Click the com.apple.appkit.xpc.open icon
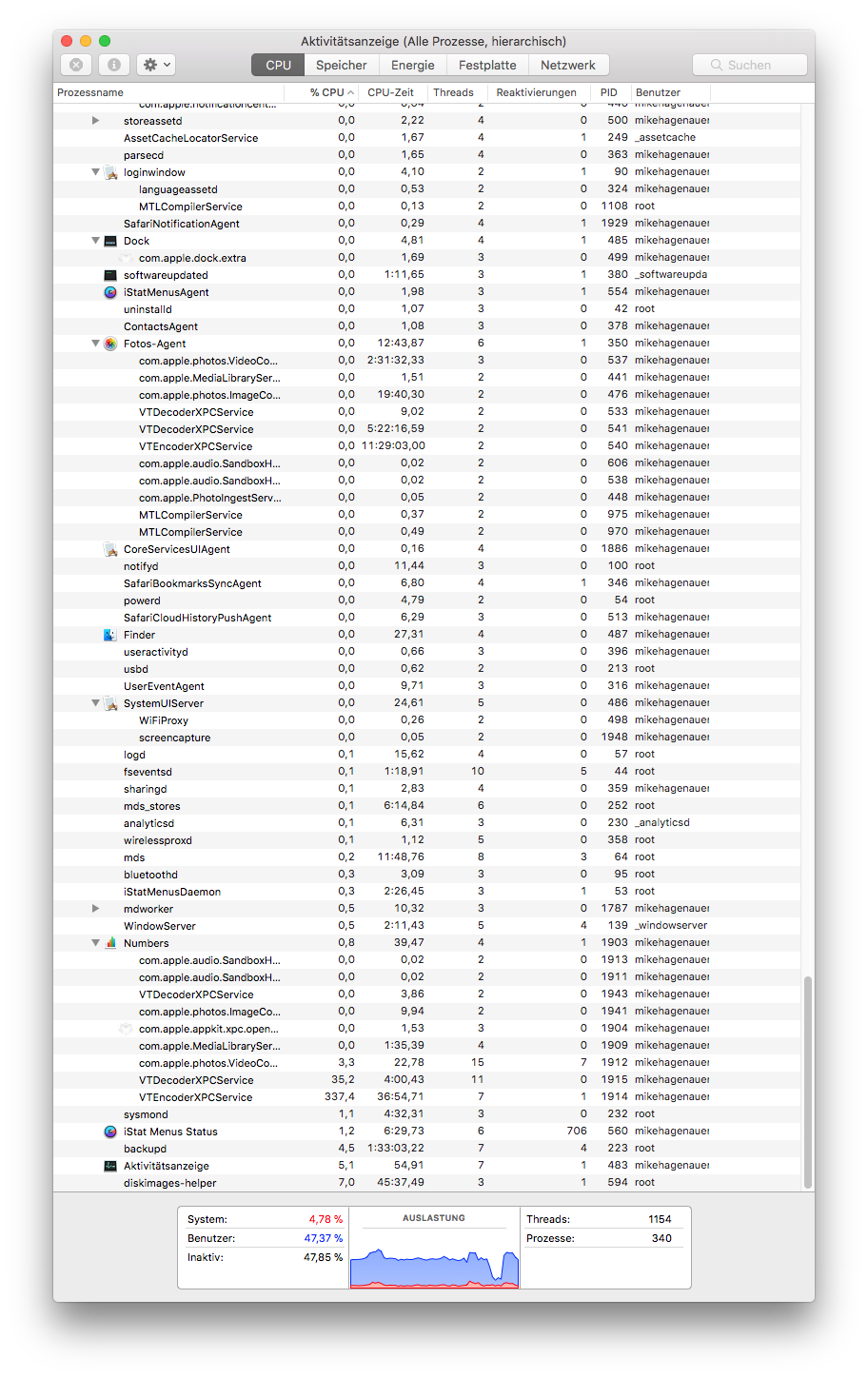 pos(126,1029)
